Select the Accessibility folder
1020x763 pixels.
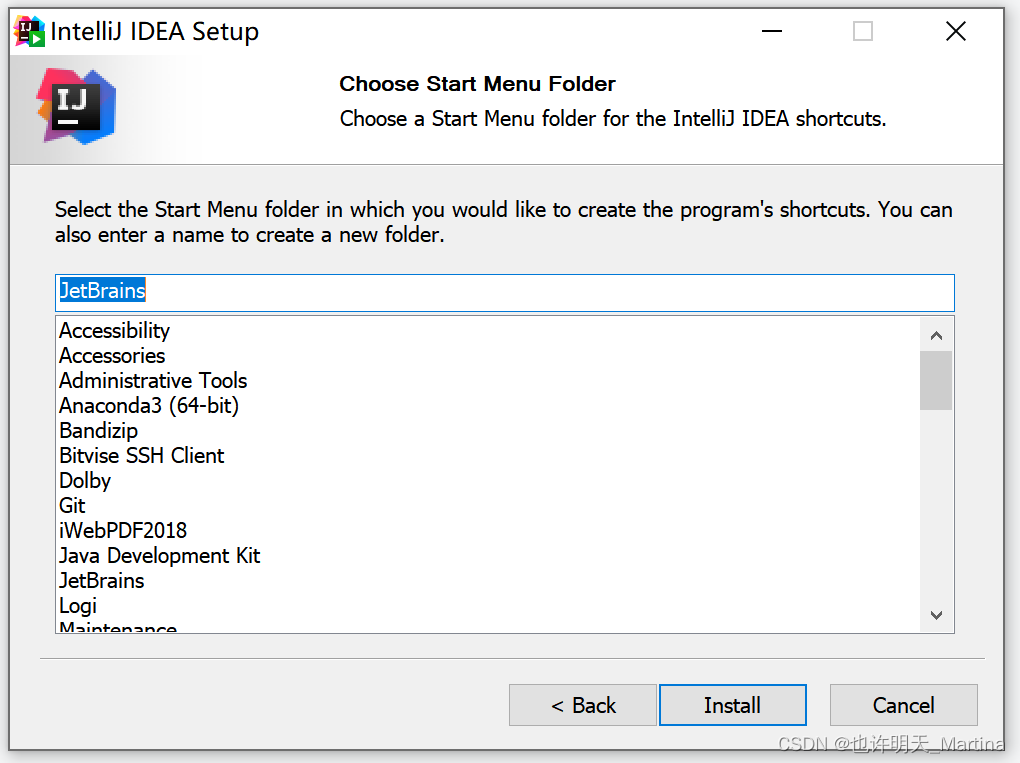[x=114, y=330]
